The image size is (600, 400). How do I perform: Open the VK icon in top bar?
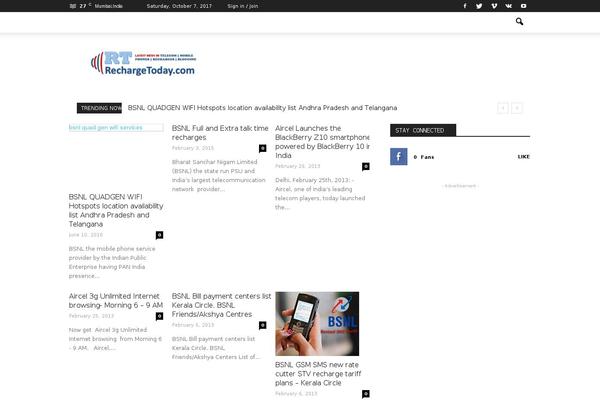tap(509, 6)
